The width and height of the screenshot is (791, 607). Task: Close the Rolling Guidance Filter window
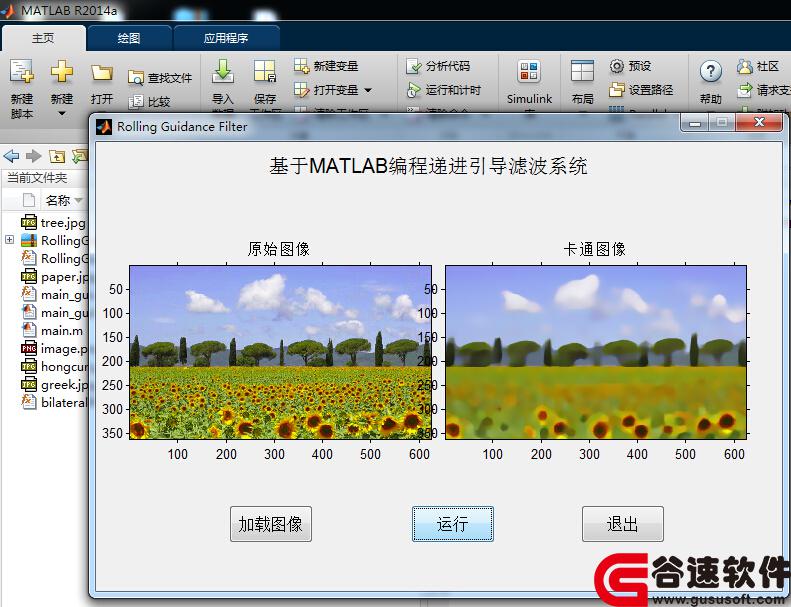(759, 123)
